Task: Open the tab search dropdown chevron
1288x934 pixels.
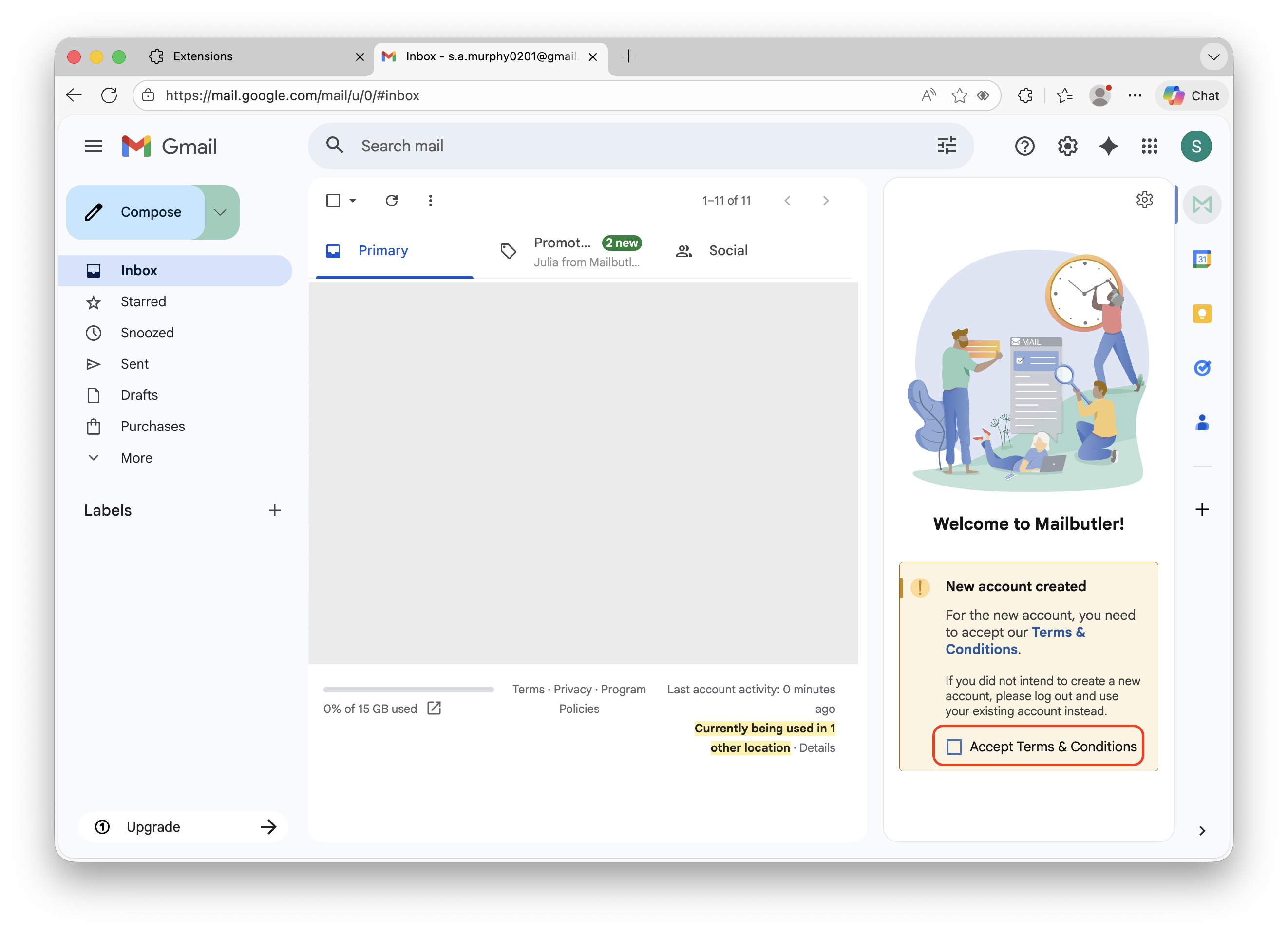Action: pyautogui.click(x=1213, y=57)
